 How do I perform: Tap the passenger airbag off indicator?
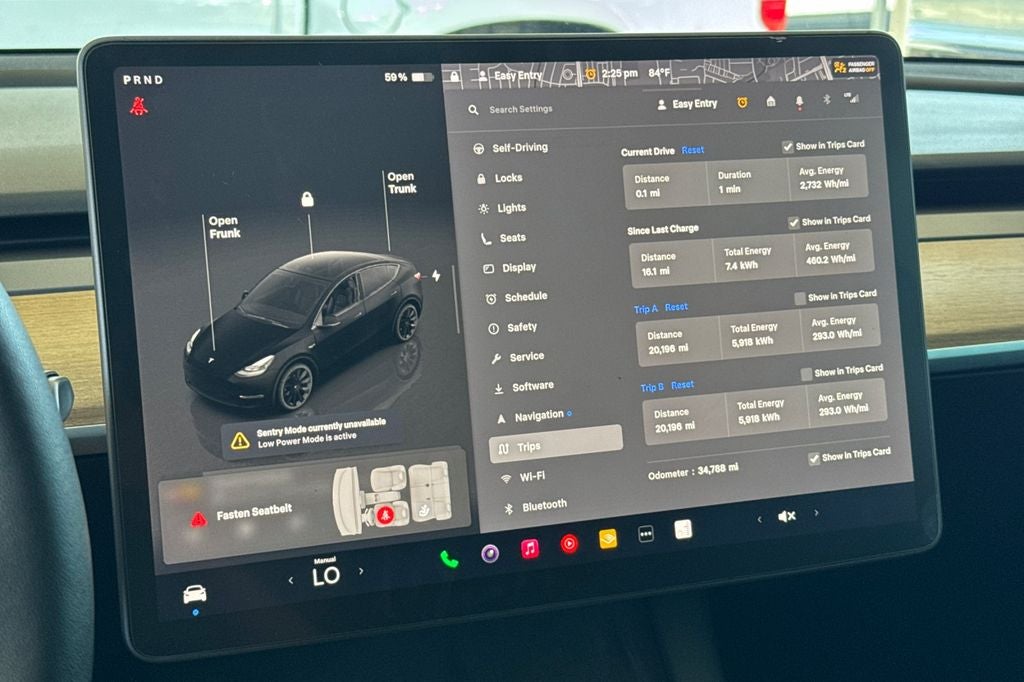pos(854,67)
